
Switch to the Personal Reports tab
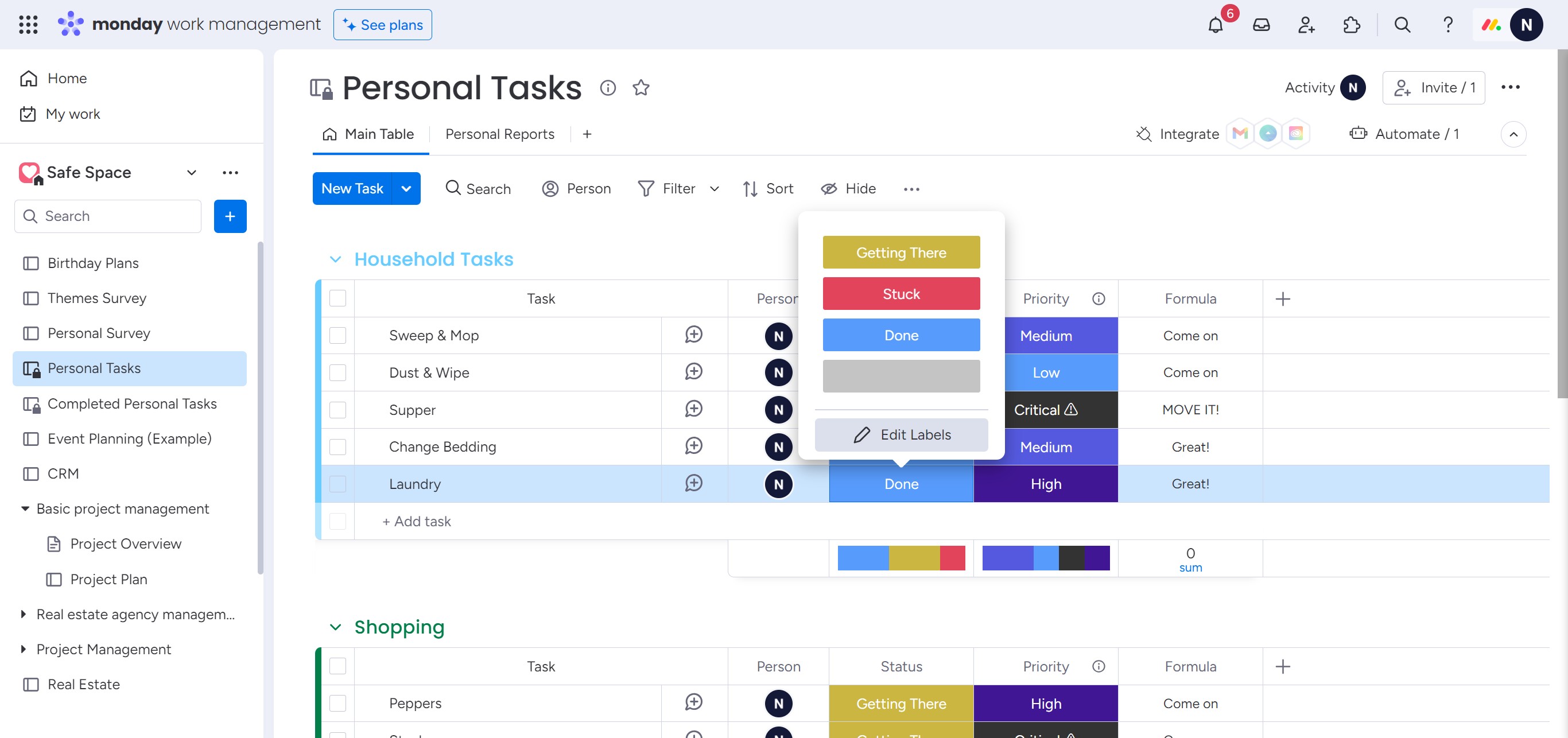(499, 134)
